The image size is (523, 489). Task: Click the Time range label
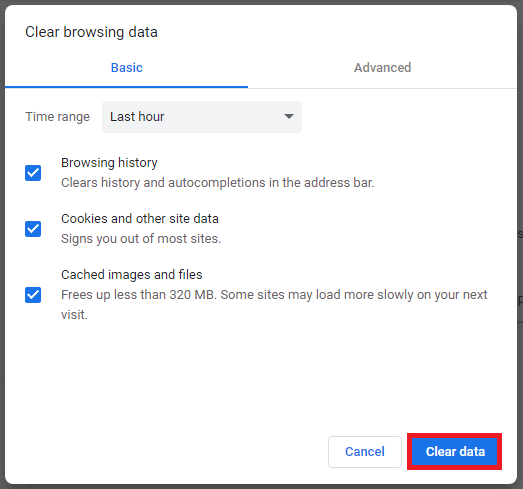click(x=57, y=117)
